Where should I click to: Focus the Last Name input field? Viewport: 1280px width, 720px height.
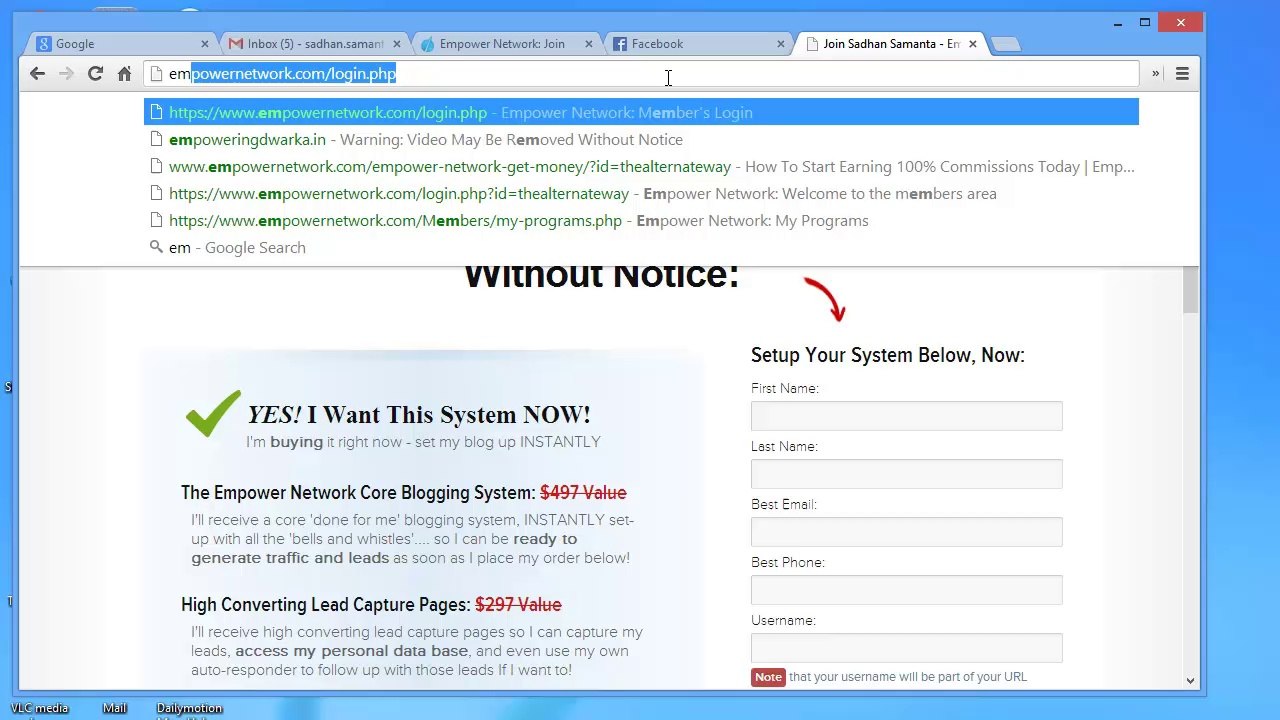[906, 474]
